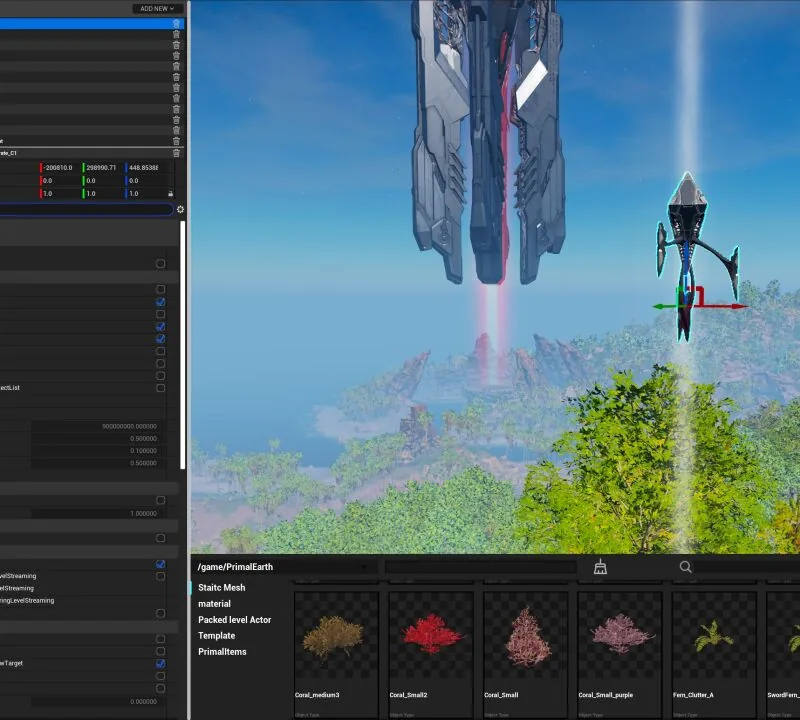Click the blue-marked 1.0 scale field

[x=145, y=193]
